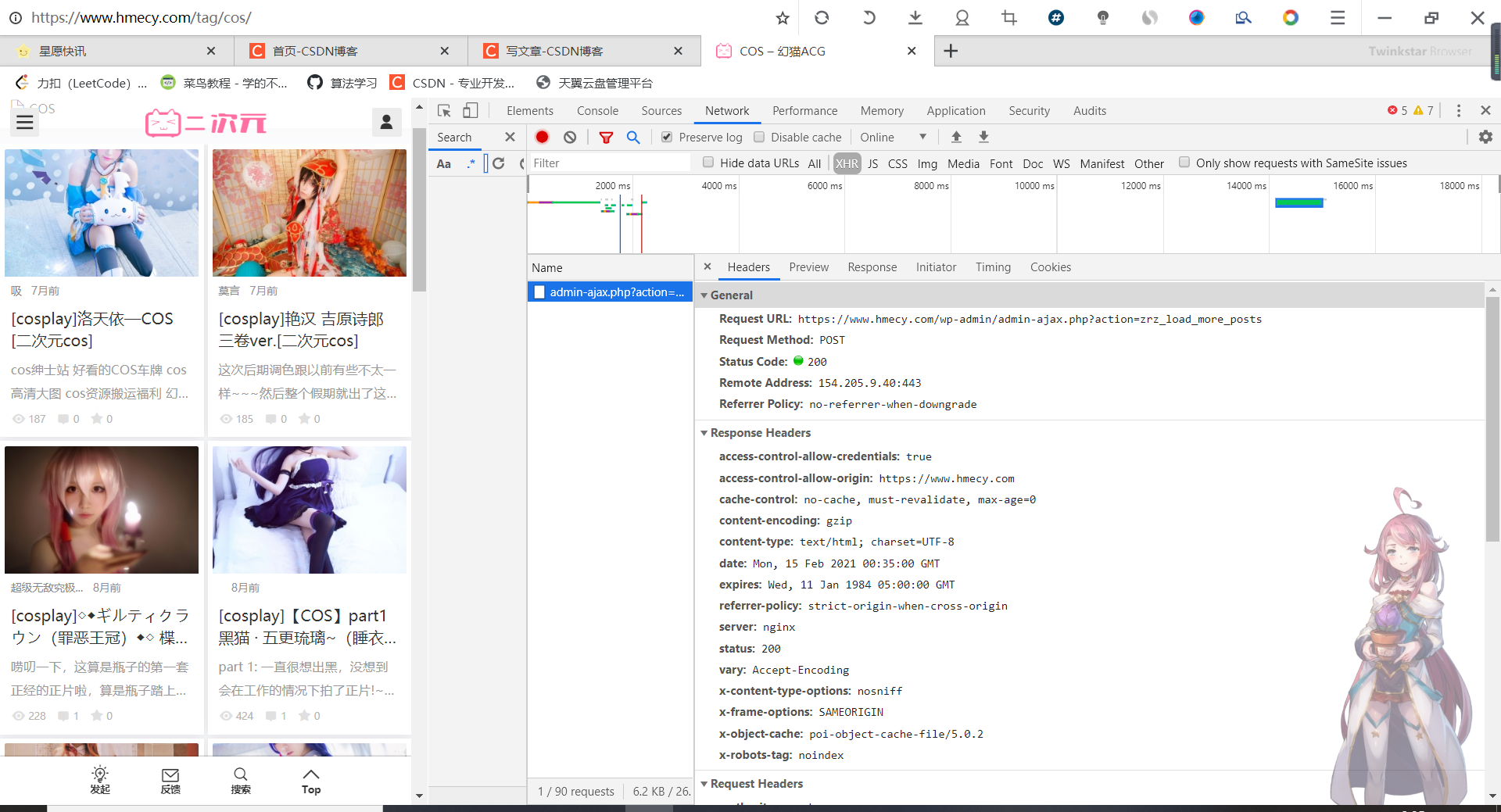Open new browser tab plus button

(x=951, y=51)
